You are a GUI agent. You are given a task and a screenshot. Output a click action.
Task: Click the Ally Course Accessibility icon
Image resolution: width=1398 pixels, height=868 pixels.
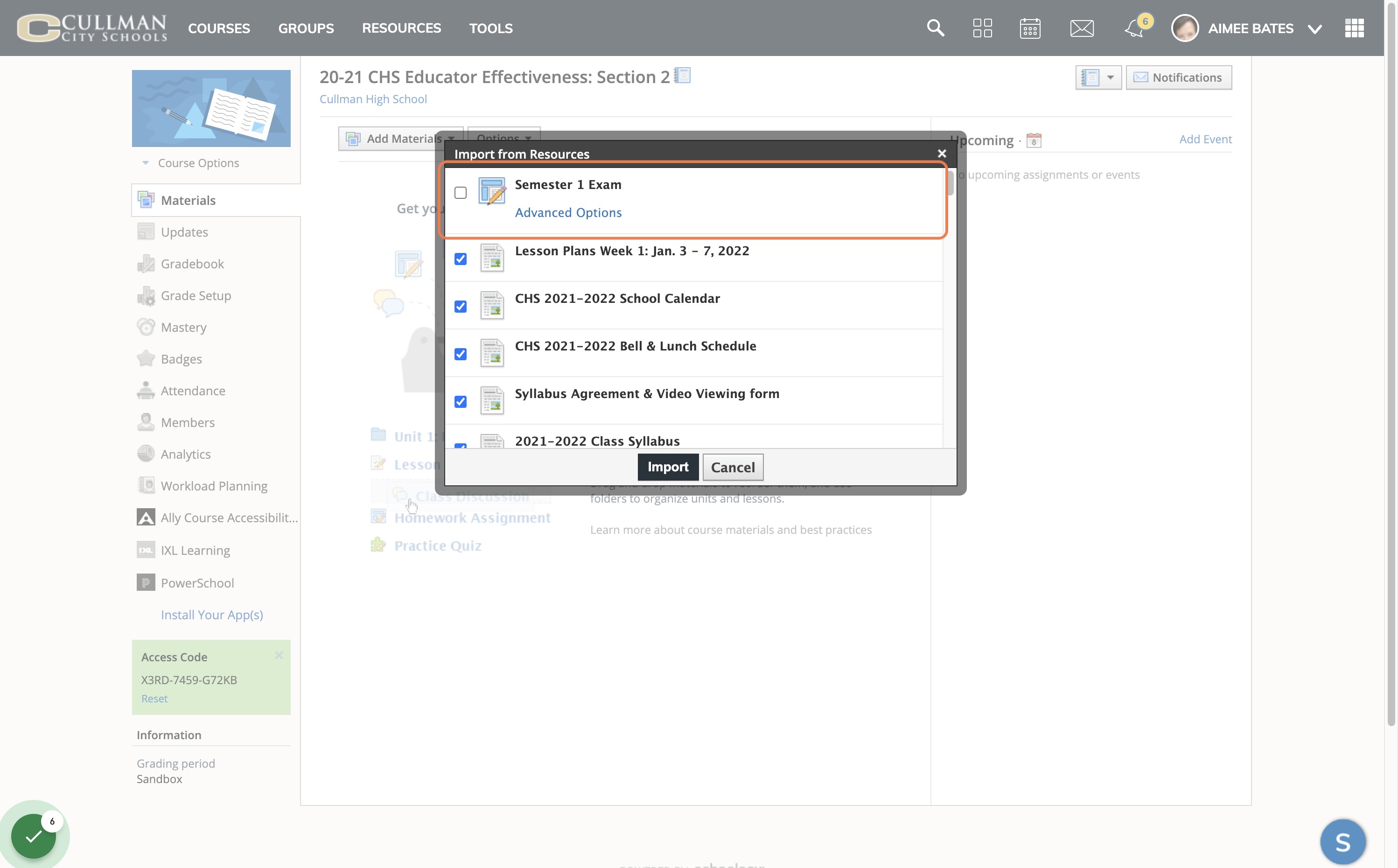tap(146, 517)
